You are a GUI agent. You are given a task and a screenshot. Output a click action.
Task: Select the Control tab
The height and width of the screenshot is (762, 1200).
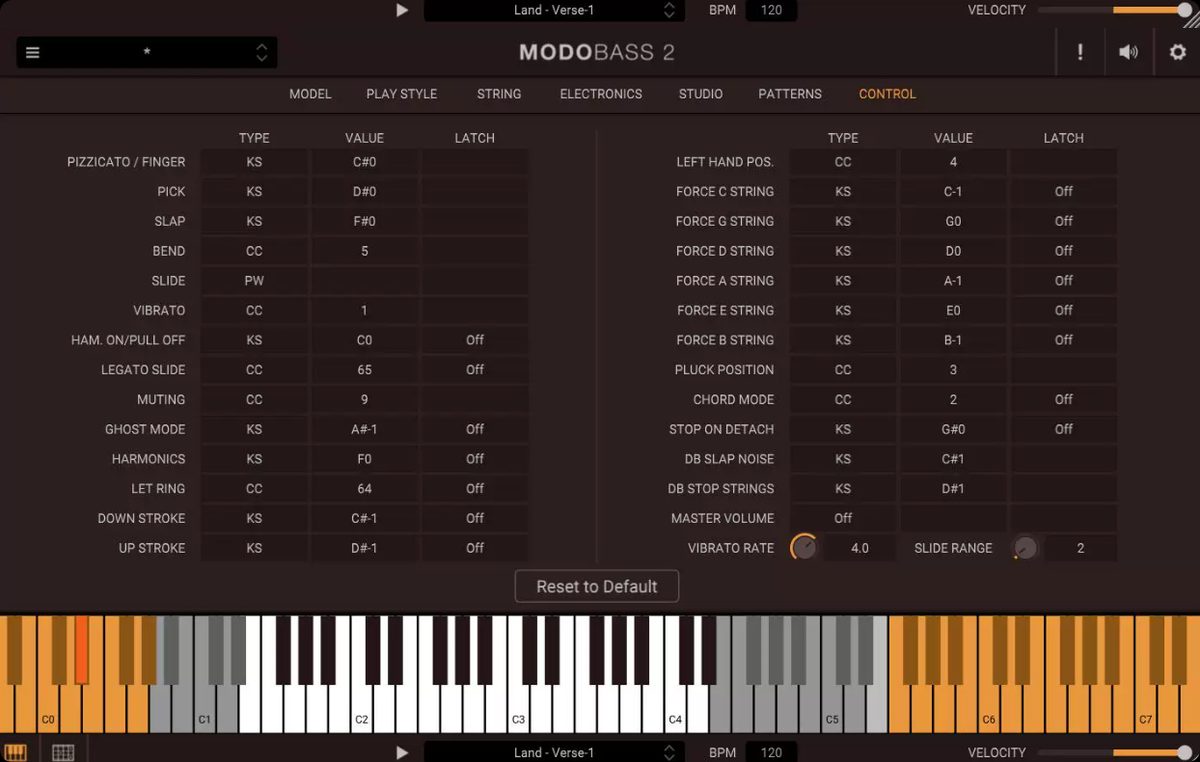pos(887,94)
